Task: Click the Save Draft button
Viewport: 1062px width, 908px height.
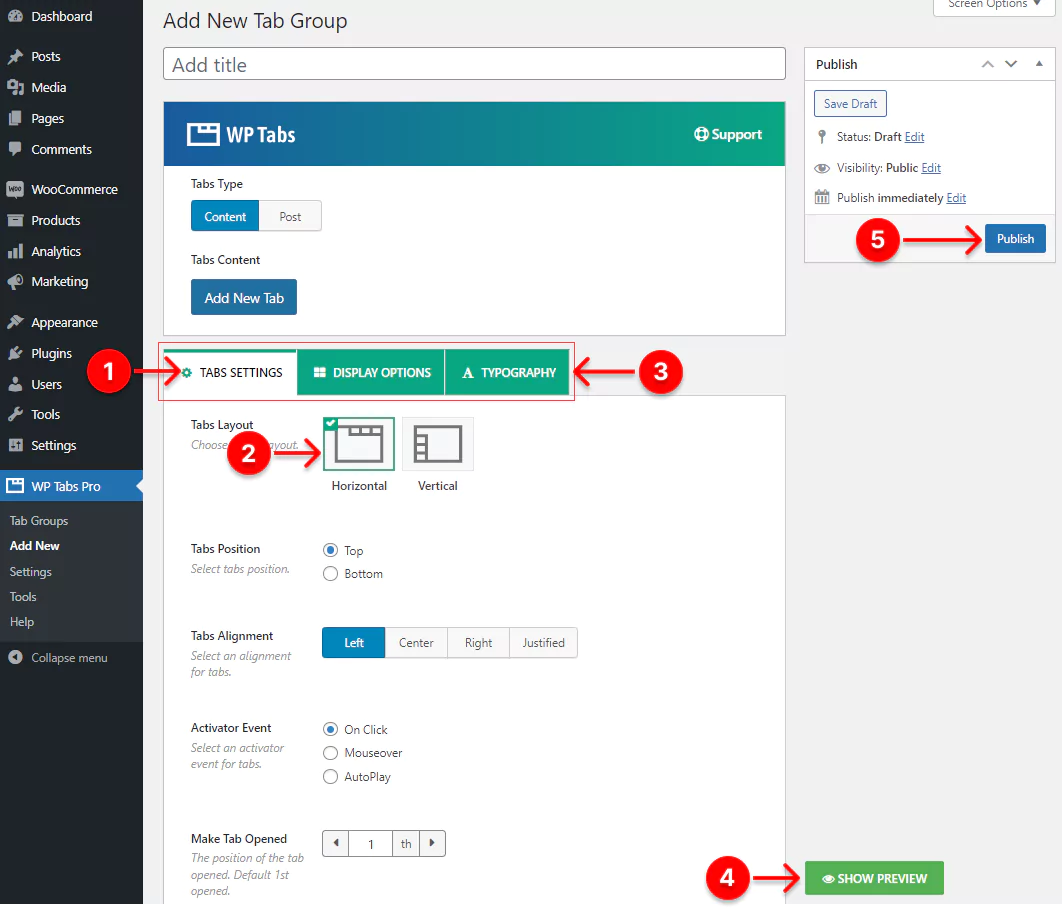Action: 850,104
